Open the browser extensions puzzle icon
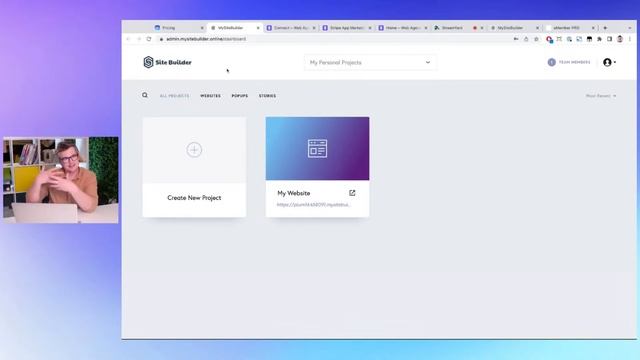The image size is (640, 360). click(x=599, y=39)
